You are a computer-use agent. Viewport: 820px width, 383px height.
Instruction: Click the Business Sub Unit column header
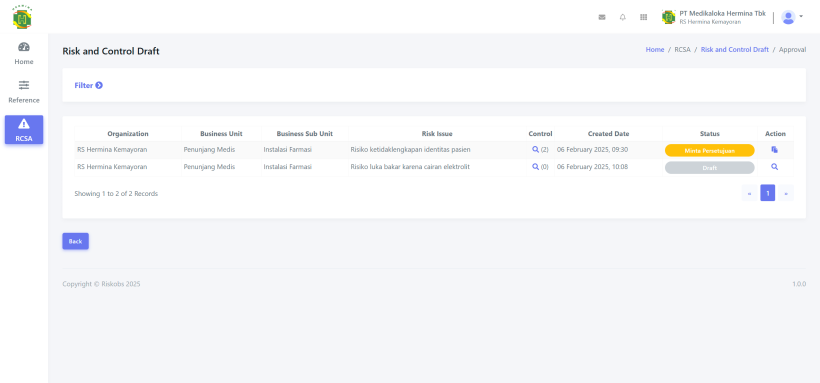coord(305,133)
